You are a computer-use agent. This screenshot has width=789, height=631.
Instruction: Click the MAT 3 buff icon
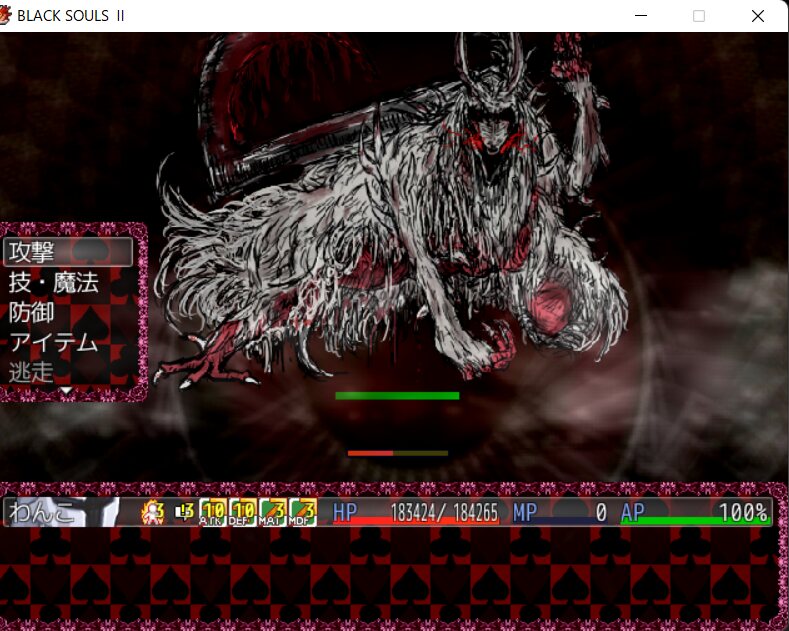coord(273,512)
